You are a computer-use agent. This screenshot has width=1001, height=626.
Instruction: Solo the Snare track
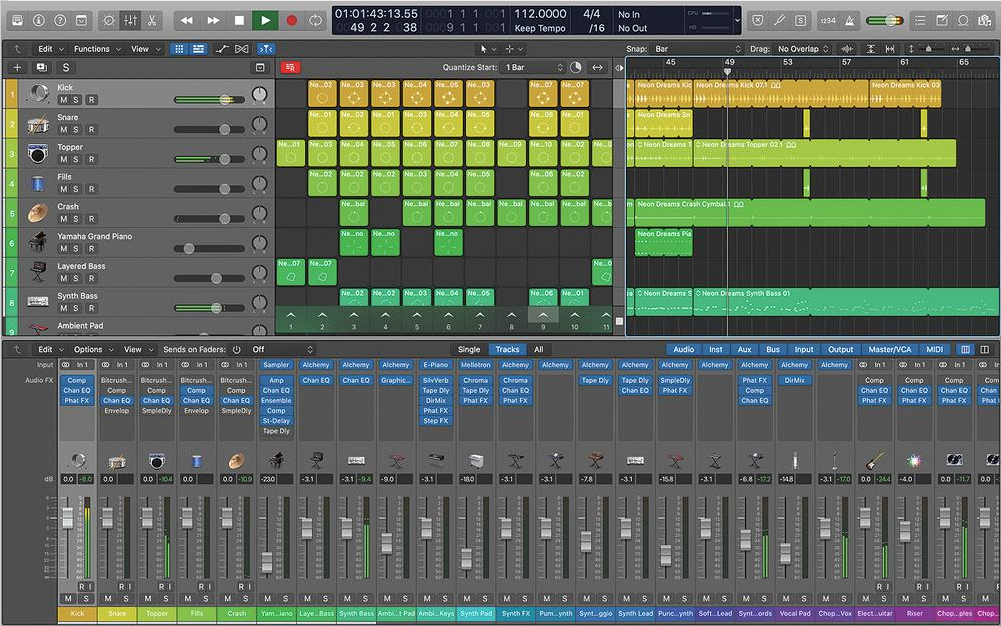(76, 130)
